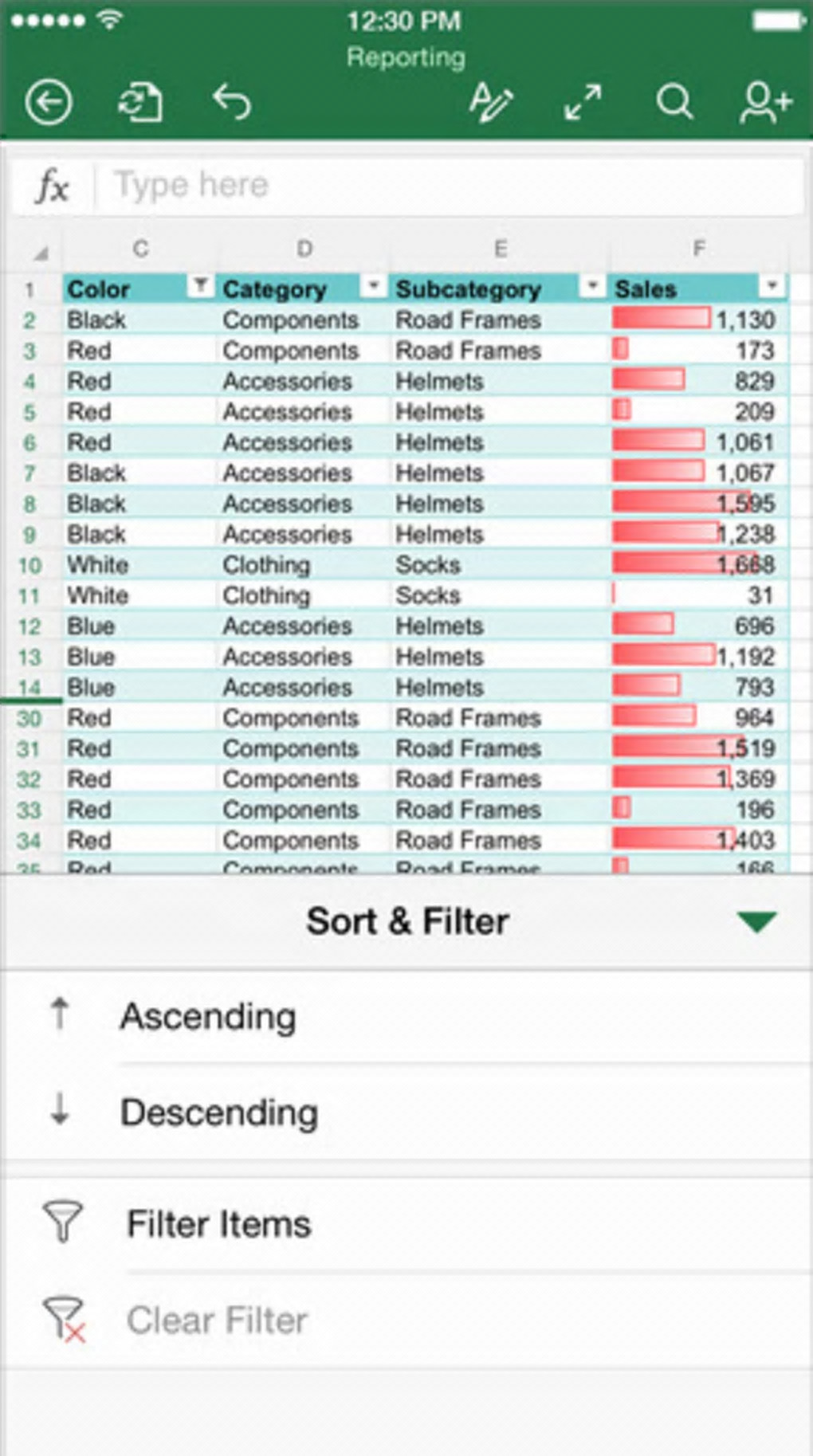Screen dimensions: 813x1456
Task: Expand to full screen view
Action: tap(583, 103)
